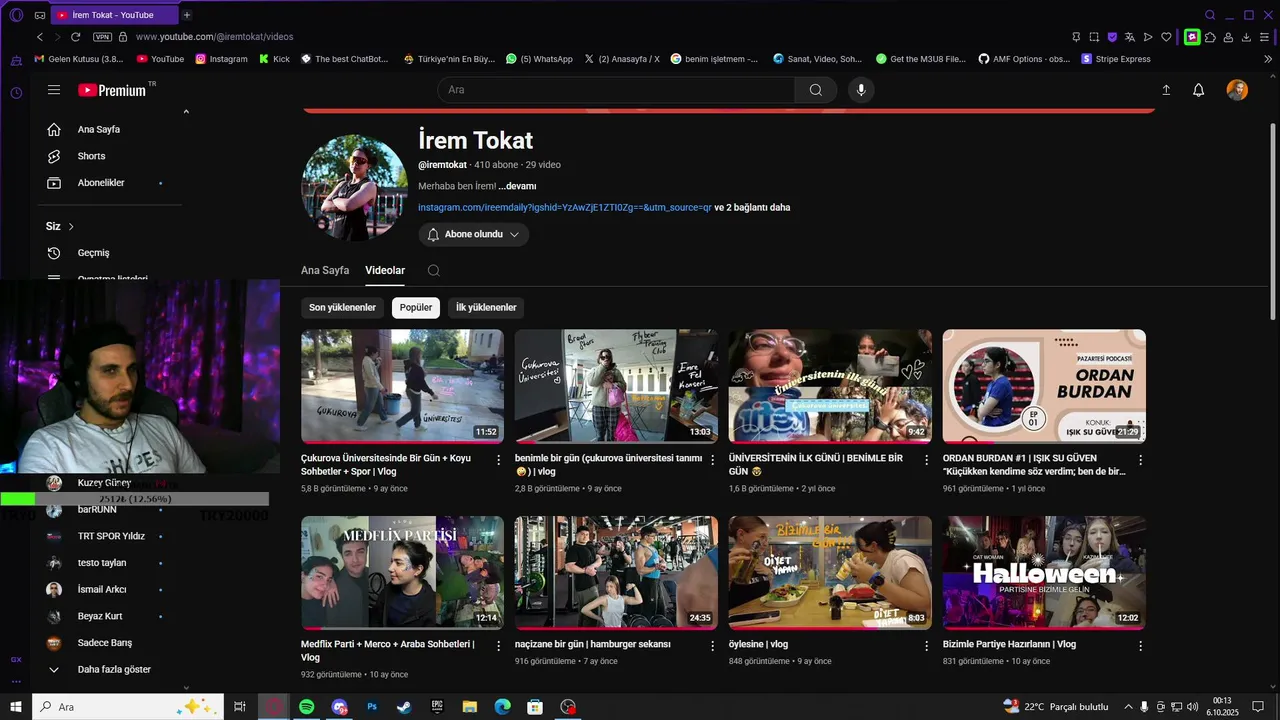
Task: Open 've 2 bağlantı daha' links
Action: (x=752, y=207)
